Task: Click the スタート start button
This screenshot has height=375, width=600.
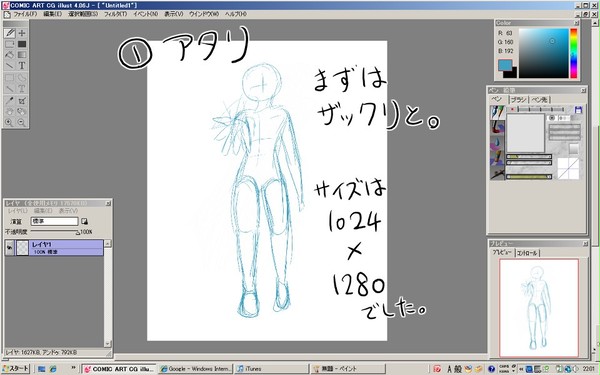Action: coord(16,368)
